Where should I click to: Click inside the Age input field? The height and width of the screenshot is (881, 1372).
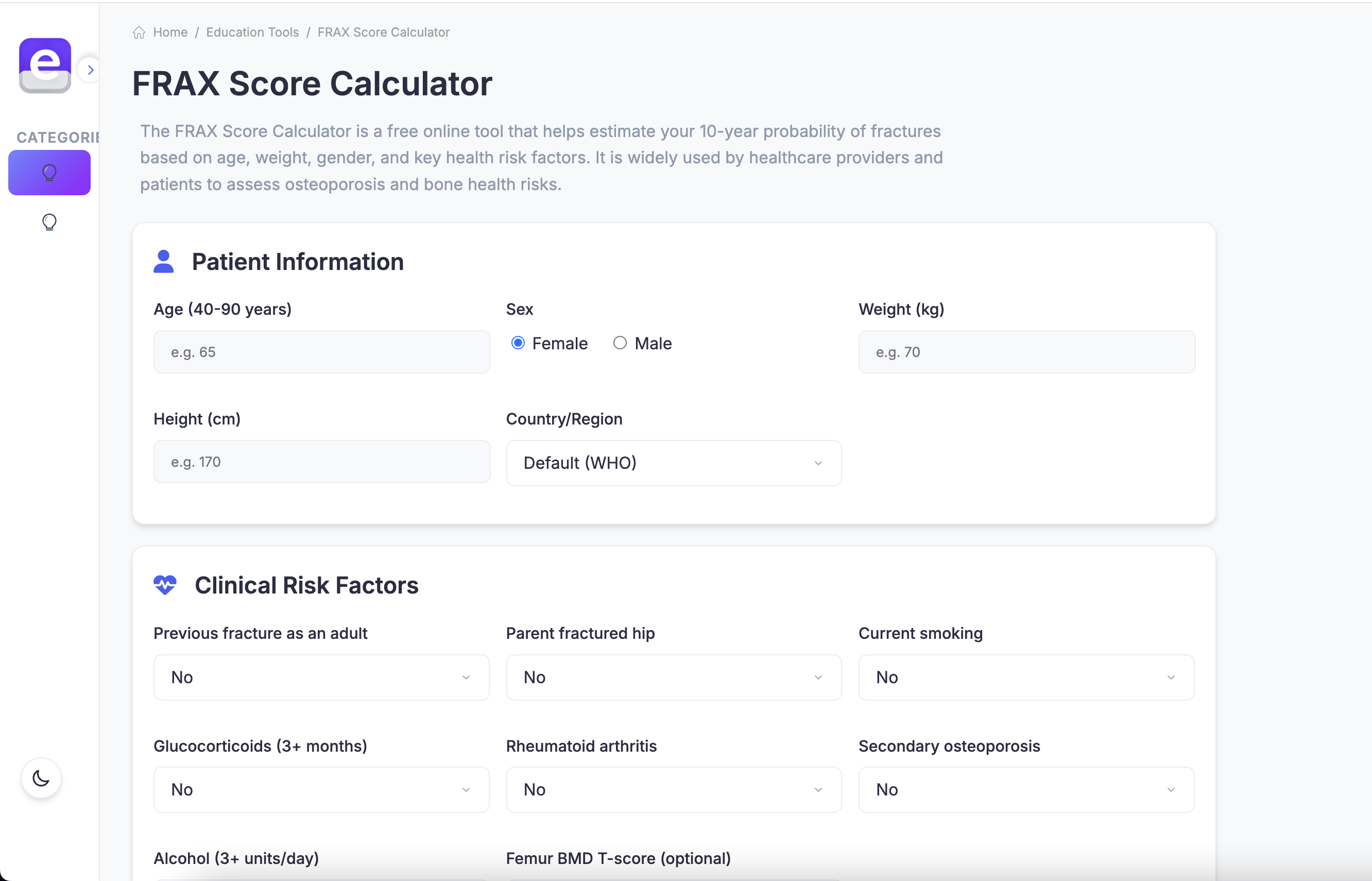(321, 351)
